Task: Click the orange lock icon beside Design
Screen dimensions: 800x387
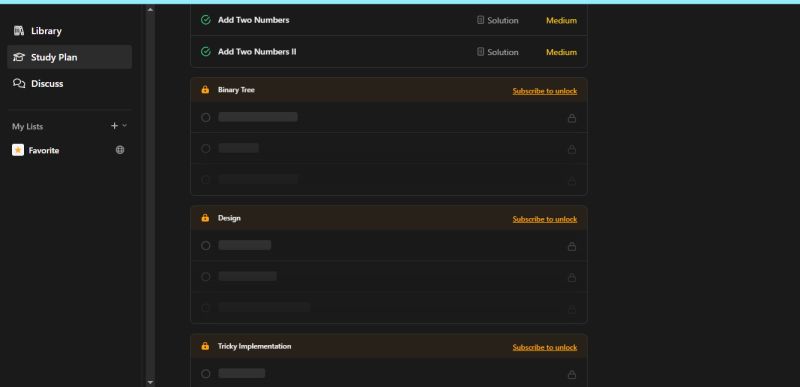Action: click(205, 218)
